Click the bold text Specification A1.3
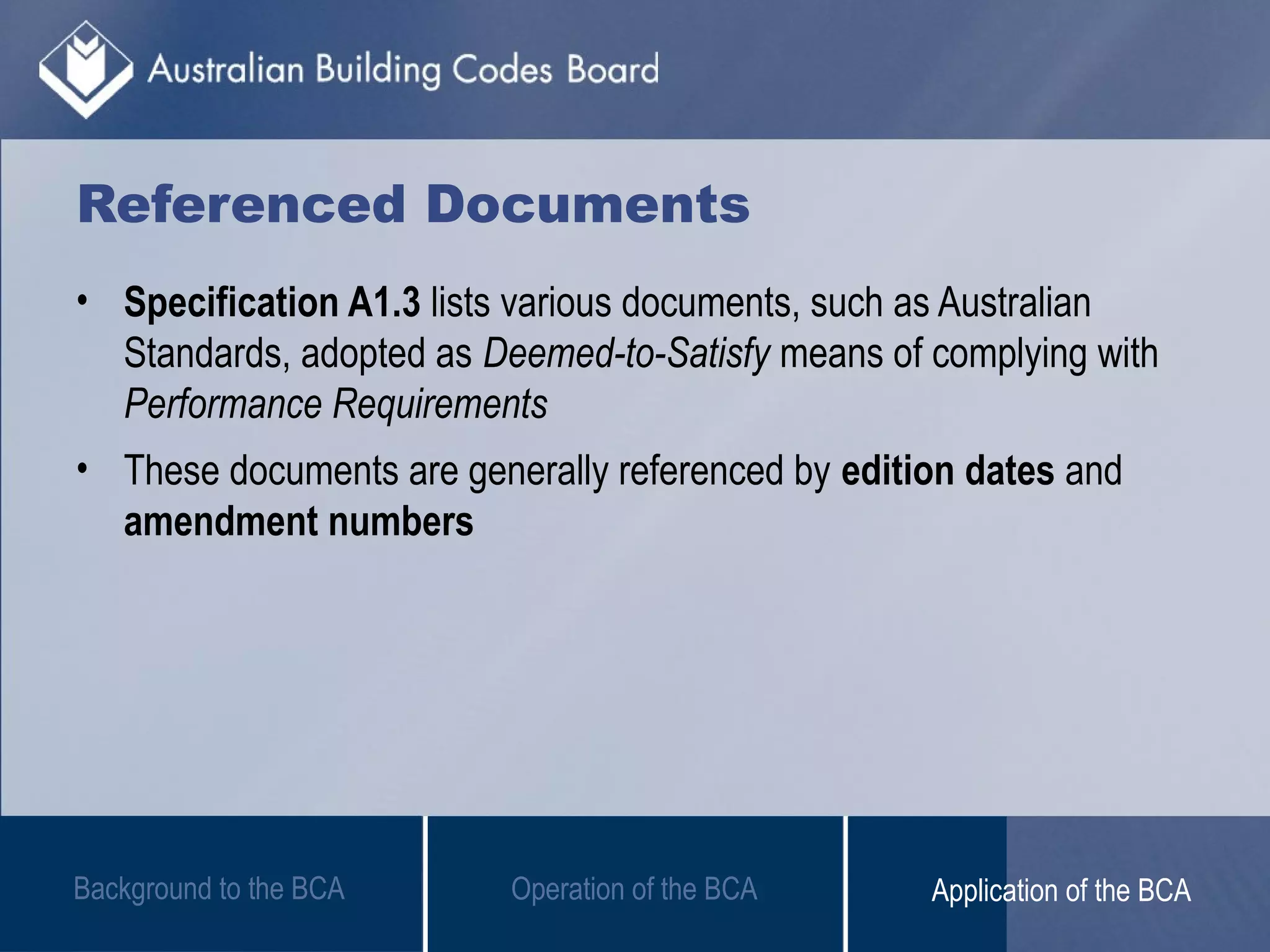Viewport: 1270px width, 952px height. tap(272, 302)
